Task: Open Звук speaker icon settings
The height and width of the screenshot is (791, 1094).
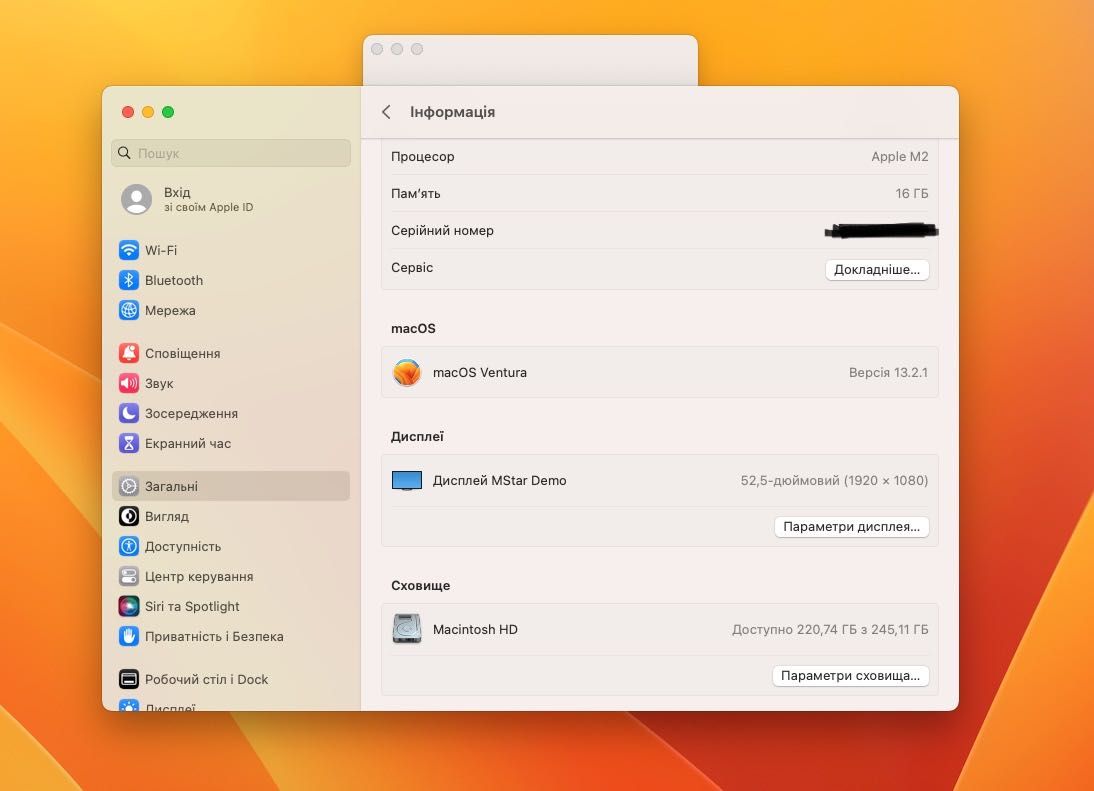Action: (128, 383)
